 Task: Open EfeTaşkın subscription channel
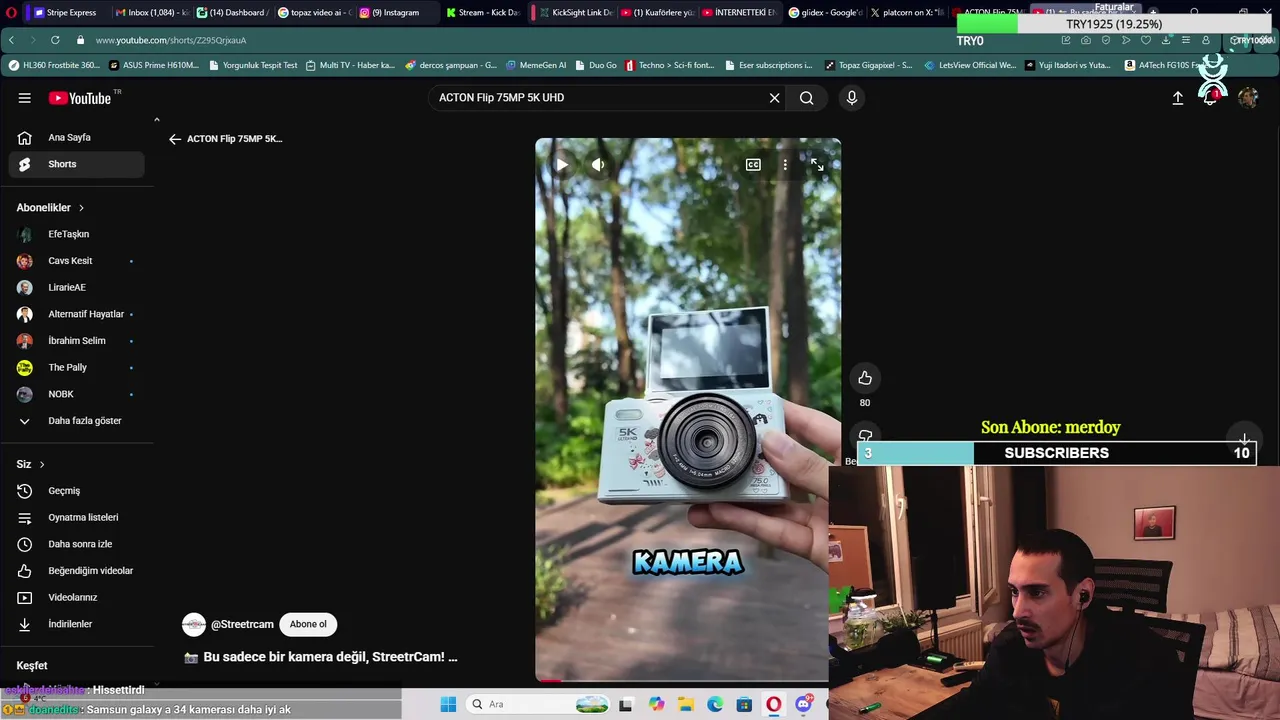[x=77, y=234]
